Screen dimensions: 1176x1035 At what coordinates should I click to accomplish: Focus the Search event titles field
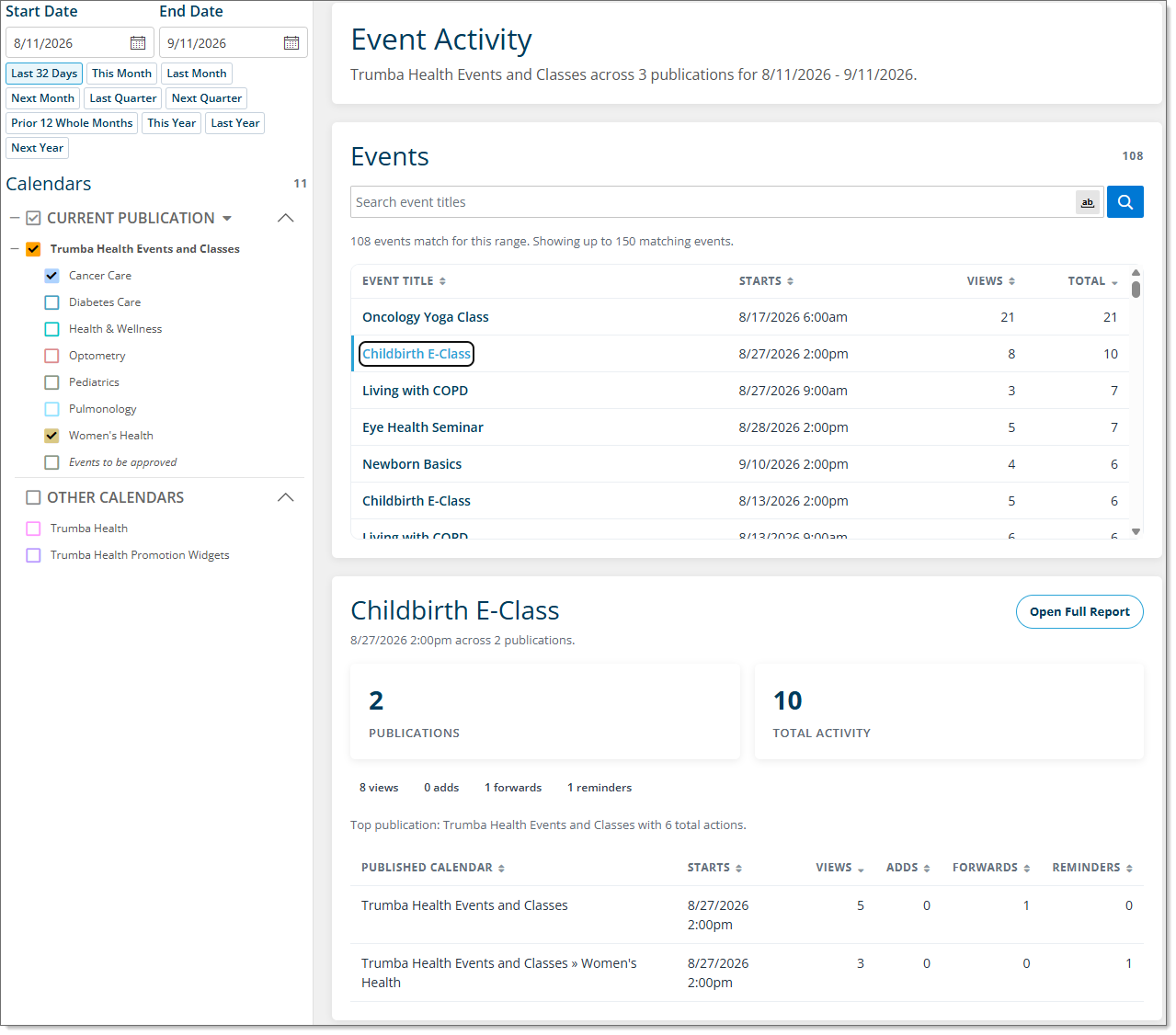coord(713,202)
